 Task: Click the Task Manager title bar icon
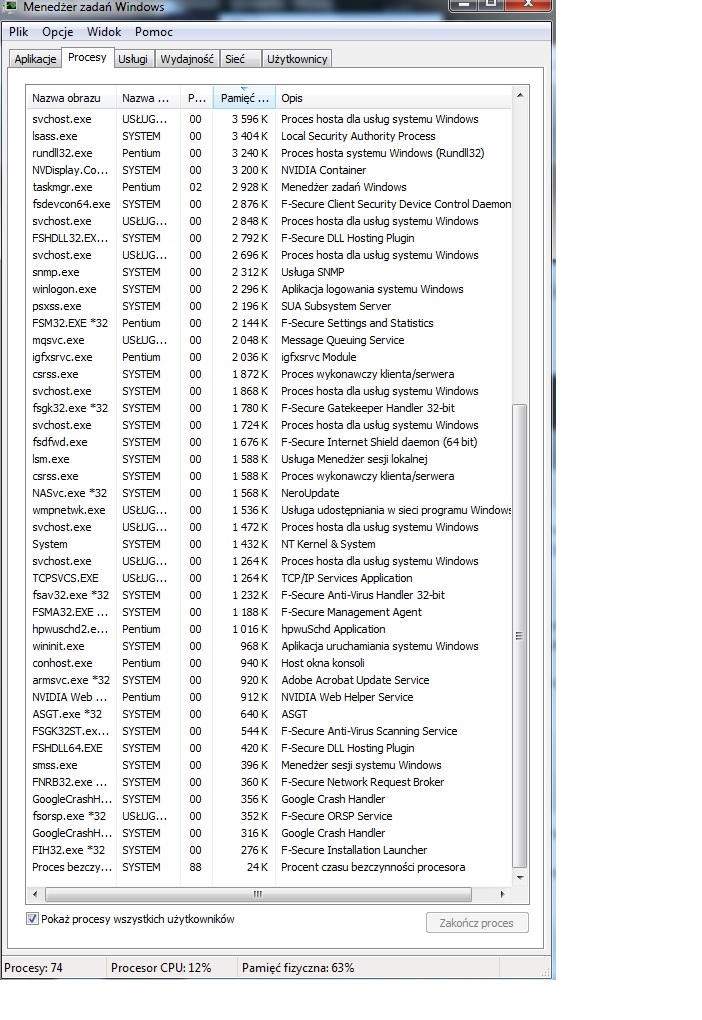pyautogui.click(x=9, y=7)
